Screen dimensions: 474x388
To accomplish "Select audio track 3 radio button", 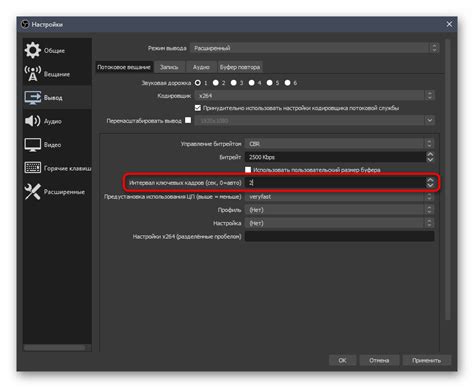I will click(x=234, y=83).
